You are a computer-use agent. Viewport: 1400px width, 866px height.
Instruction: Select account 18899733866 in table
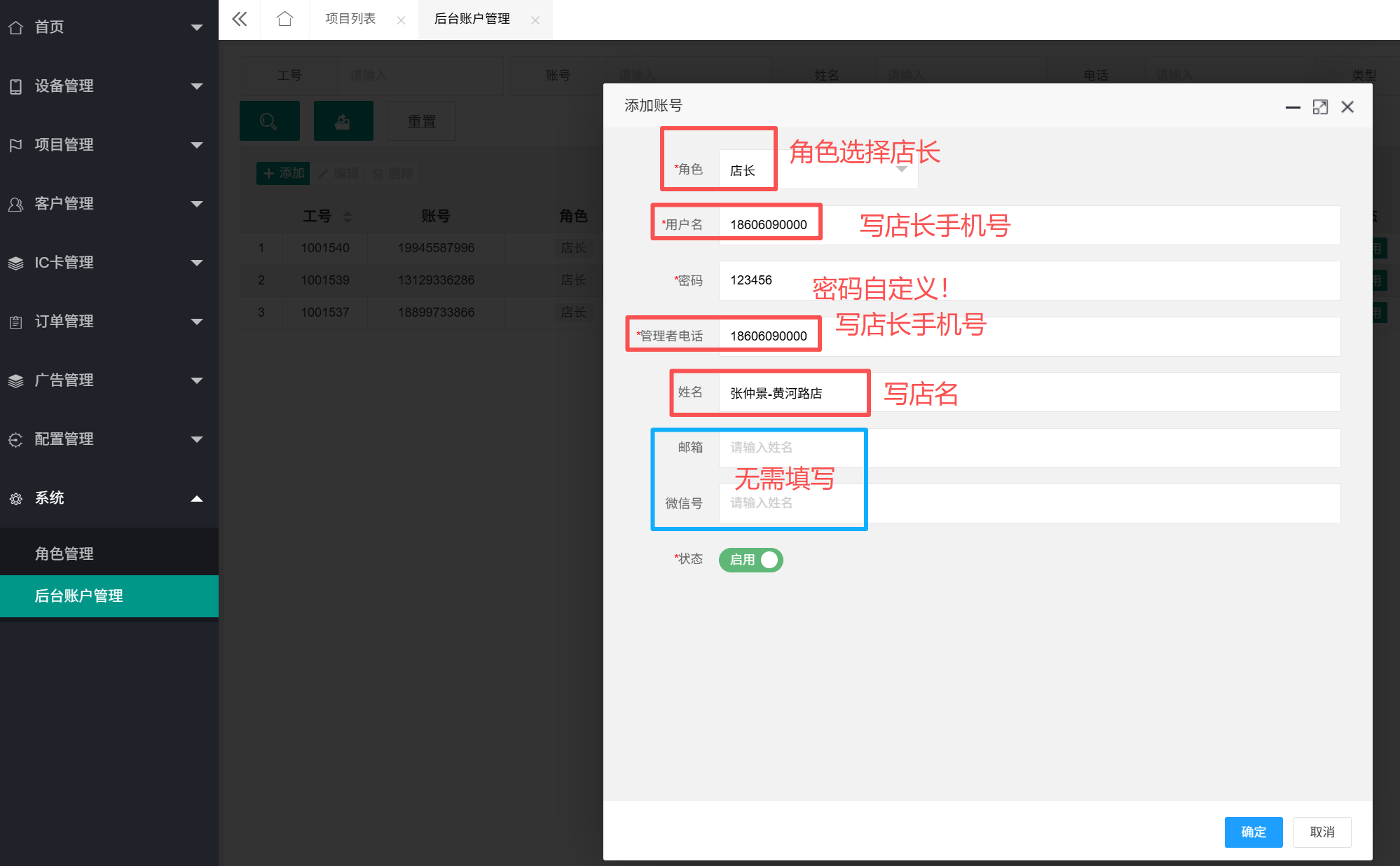pyautogui.click(x=436, y=312)
